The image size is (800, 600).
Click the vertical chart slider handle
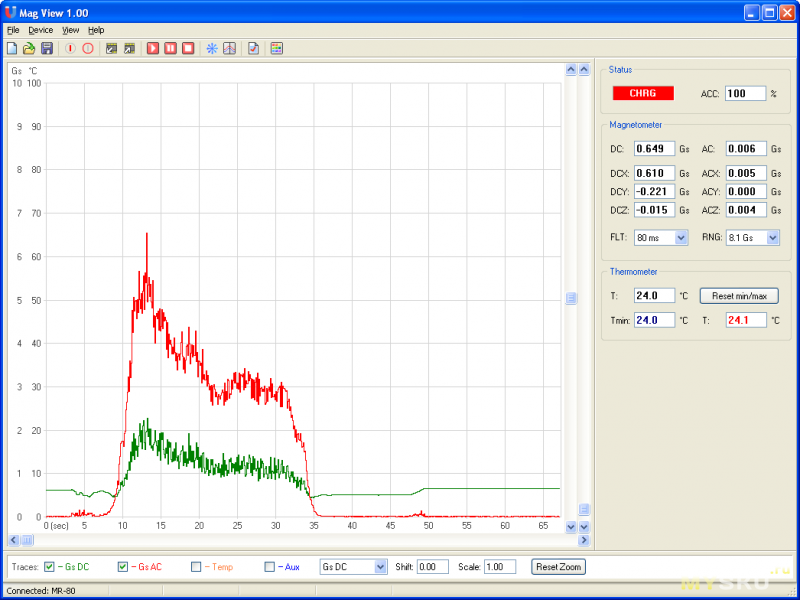point(572,298)
